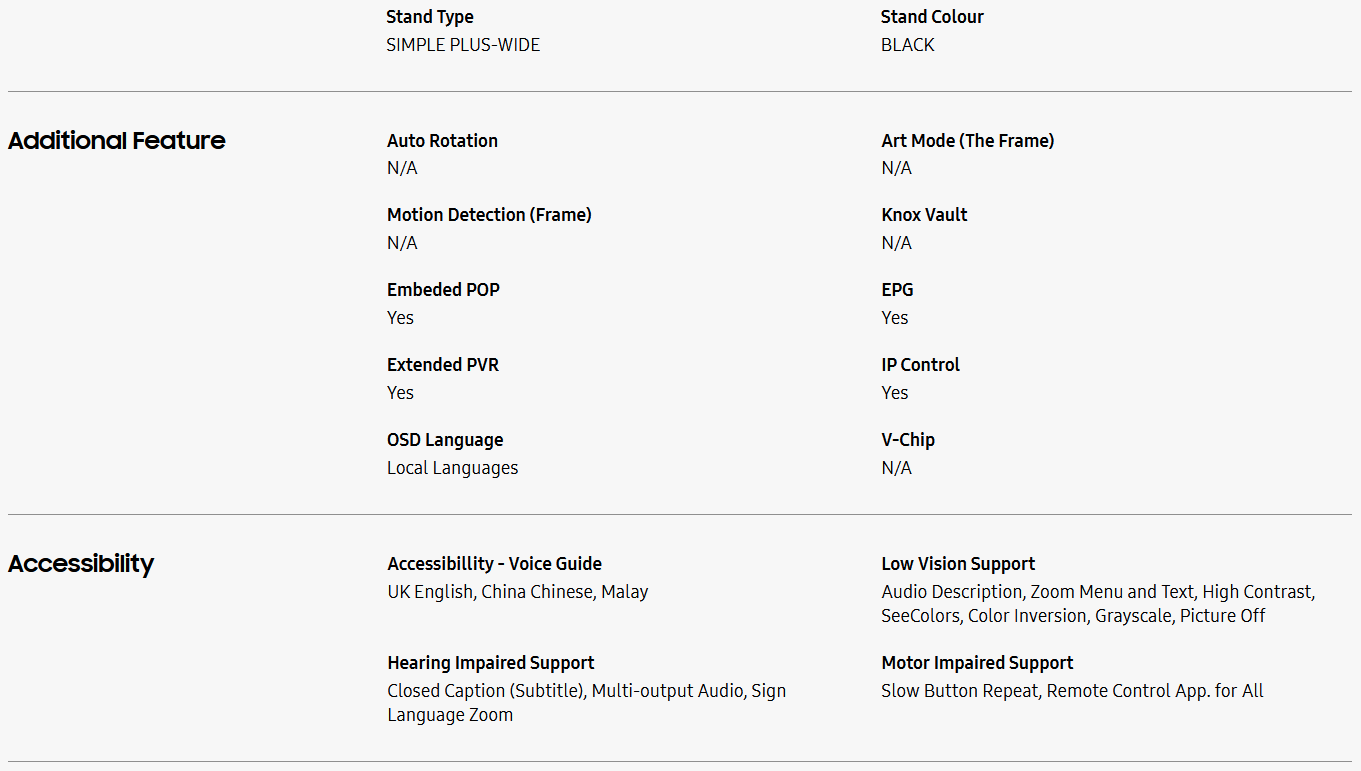Viewport: 1361px width, 771px height.
Task: Click the Local Languages value text
Action: coord(452,468)
